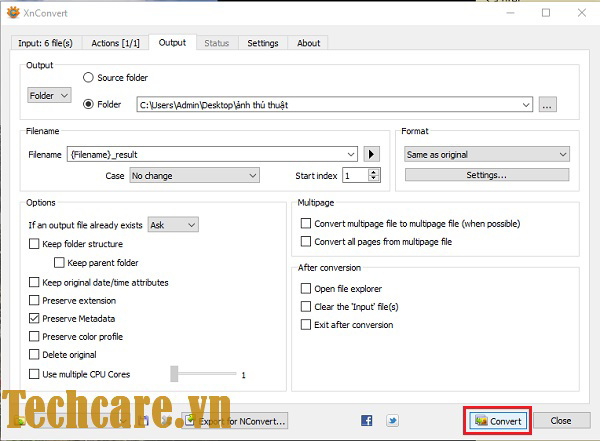The height and width of the screenshot is (441, 600).
Task: Decrease the Start index stepper
Action: [374, 179]
